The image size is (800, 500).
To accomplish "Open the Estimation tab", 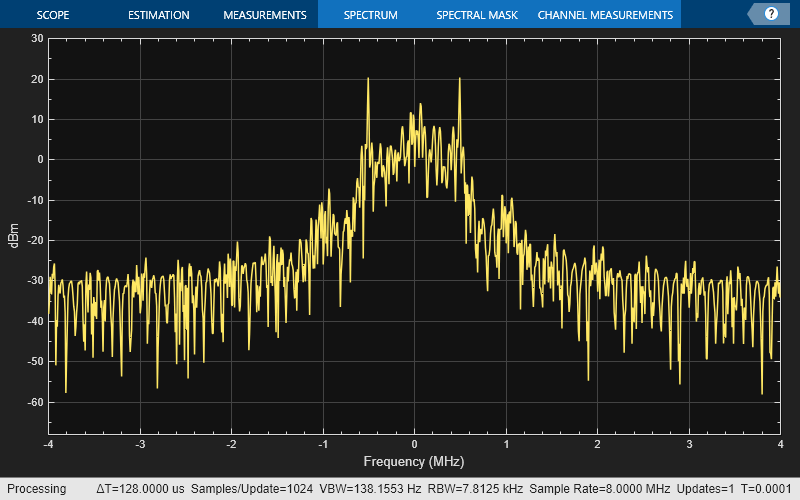I will pyautogui.click(x=158, y=15).
